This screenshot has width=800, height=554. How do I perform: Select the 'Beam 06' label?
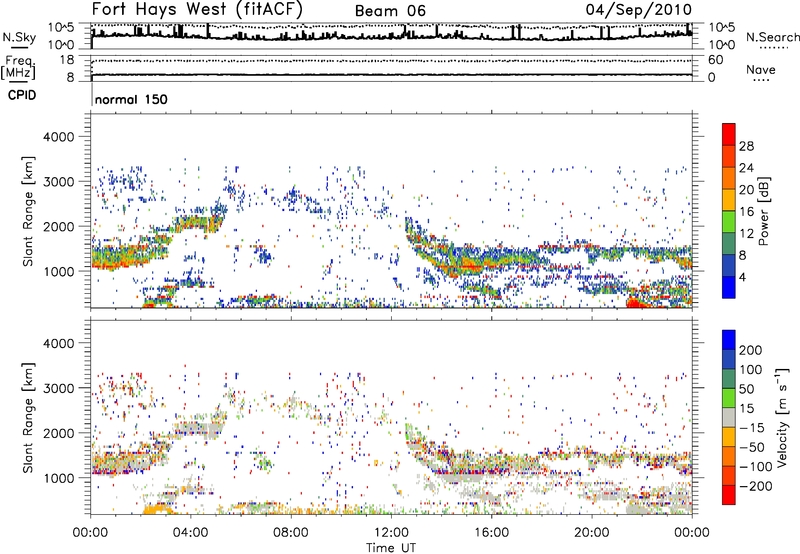point(390,11)
